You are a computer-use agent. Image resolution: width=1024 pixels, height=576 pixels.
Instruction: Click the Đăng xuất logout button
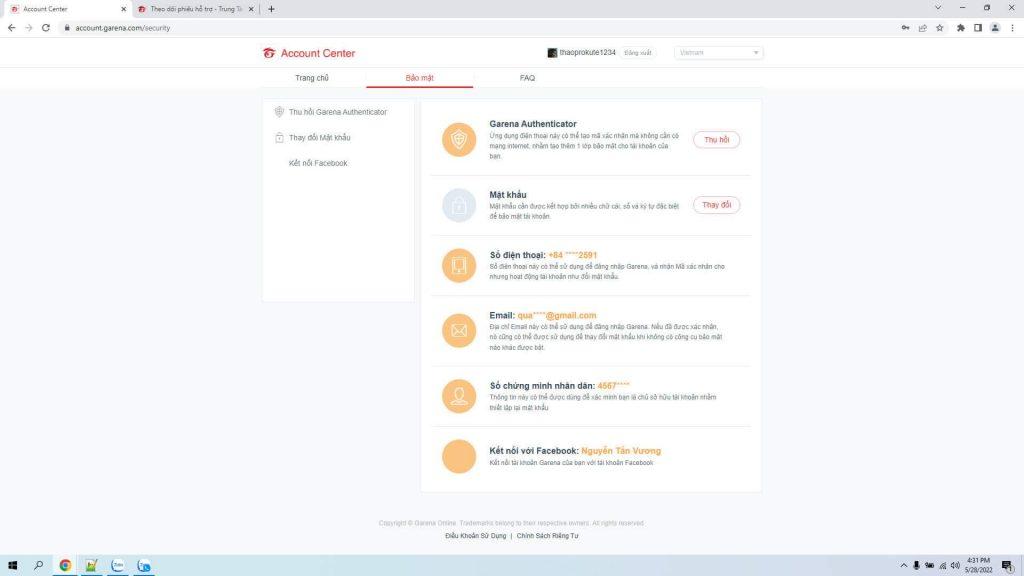coord(638,53)
